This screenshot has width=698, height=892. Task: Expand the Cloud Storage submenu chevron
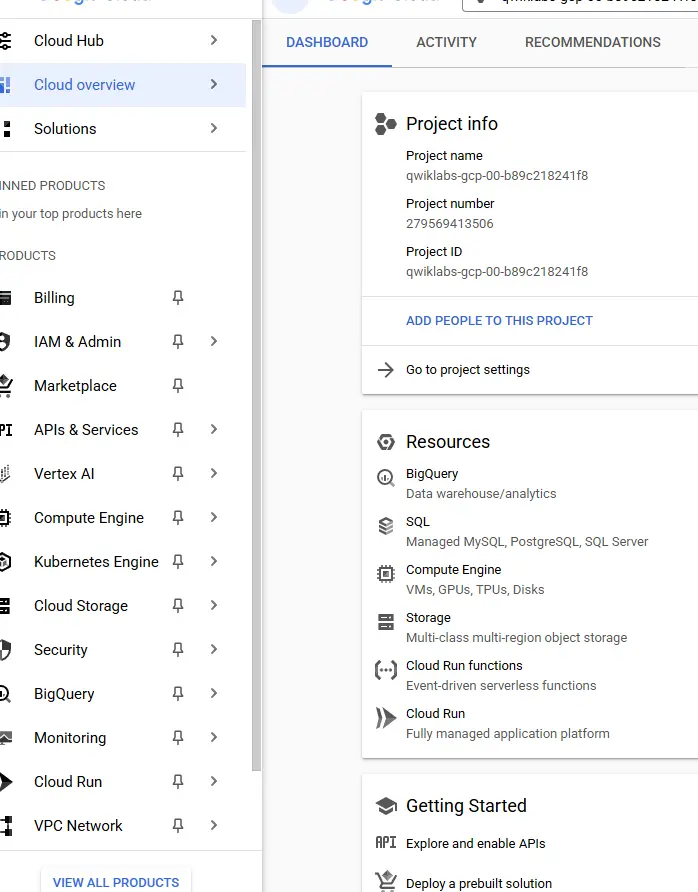214,605
